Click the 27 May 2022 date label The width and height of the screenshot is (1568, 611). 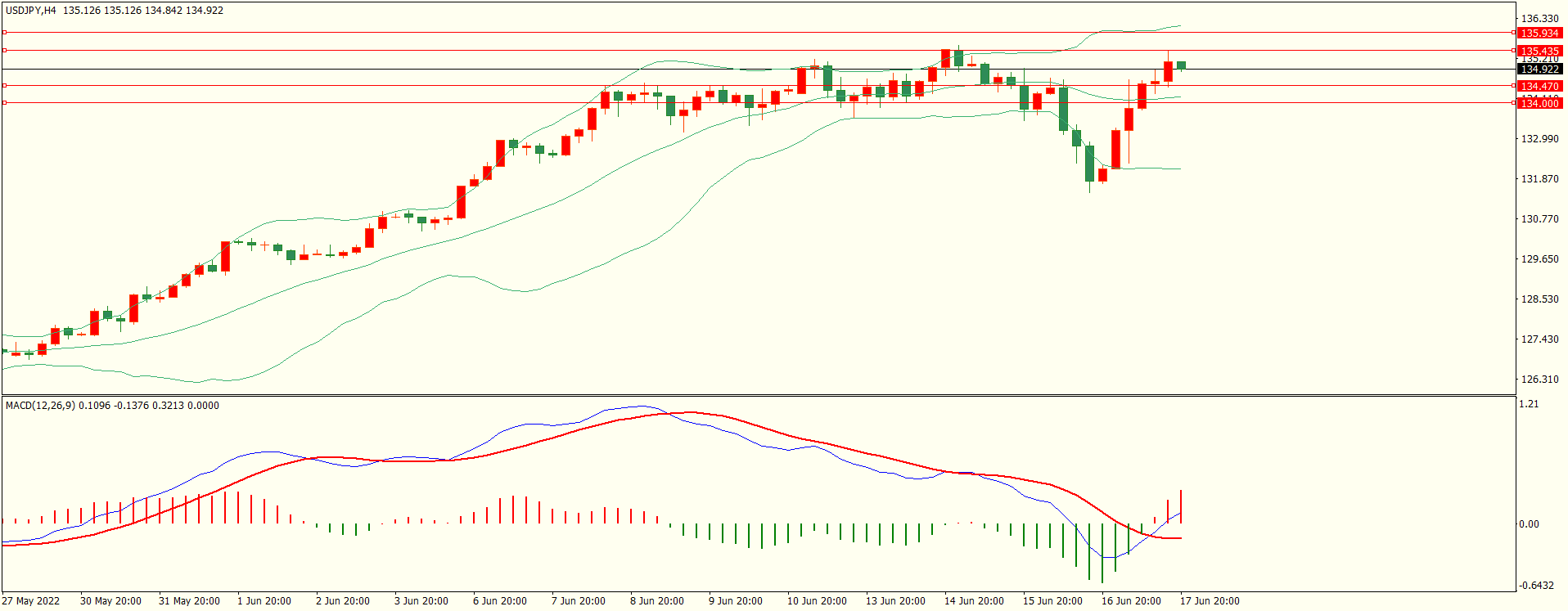coord(31,601)
